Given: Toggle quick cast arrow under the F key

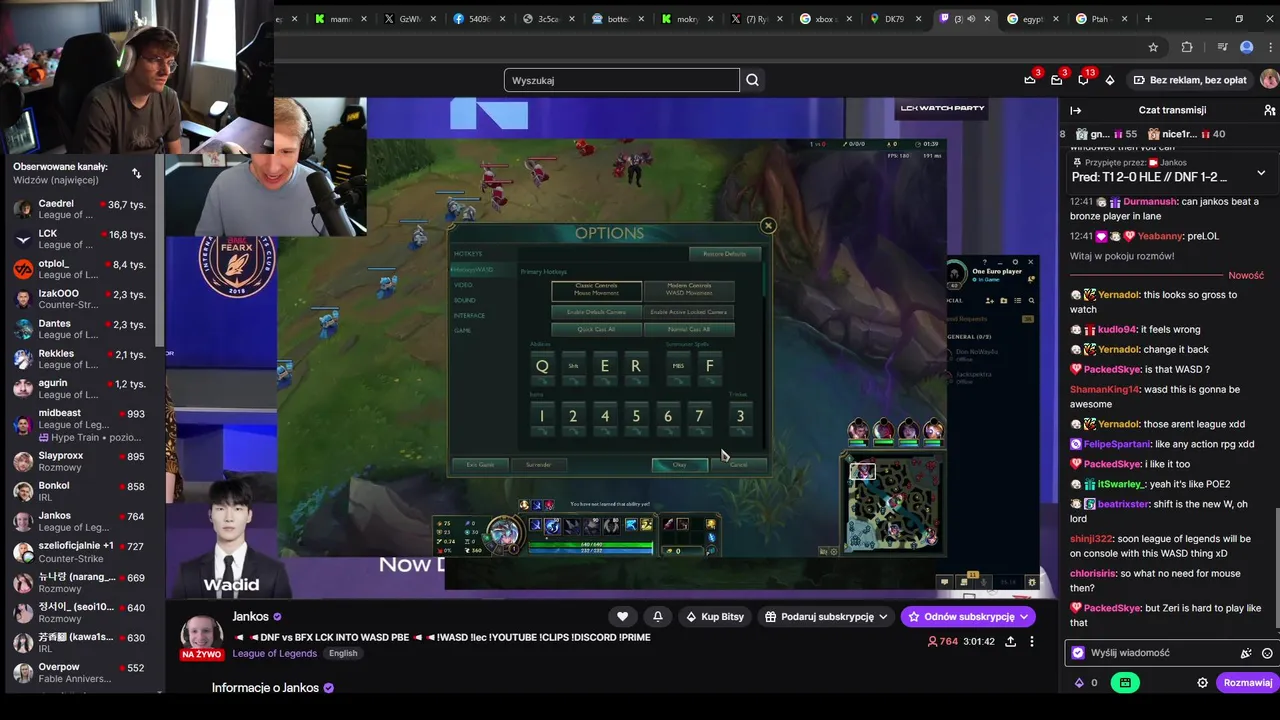Looking at the screenshot, I should click(x=709, y=383).
